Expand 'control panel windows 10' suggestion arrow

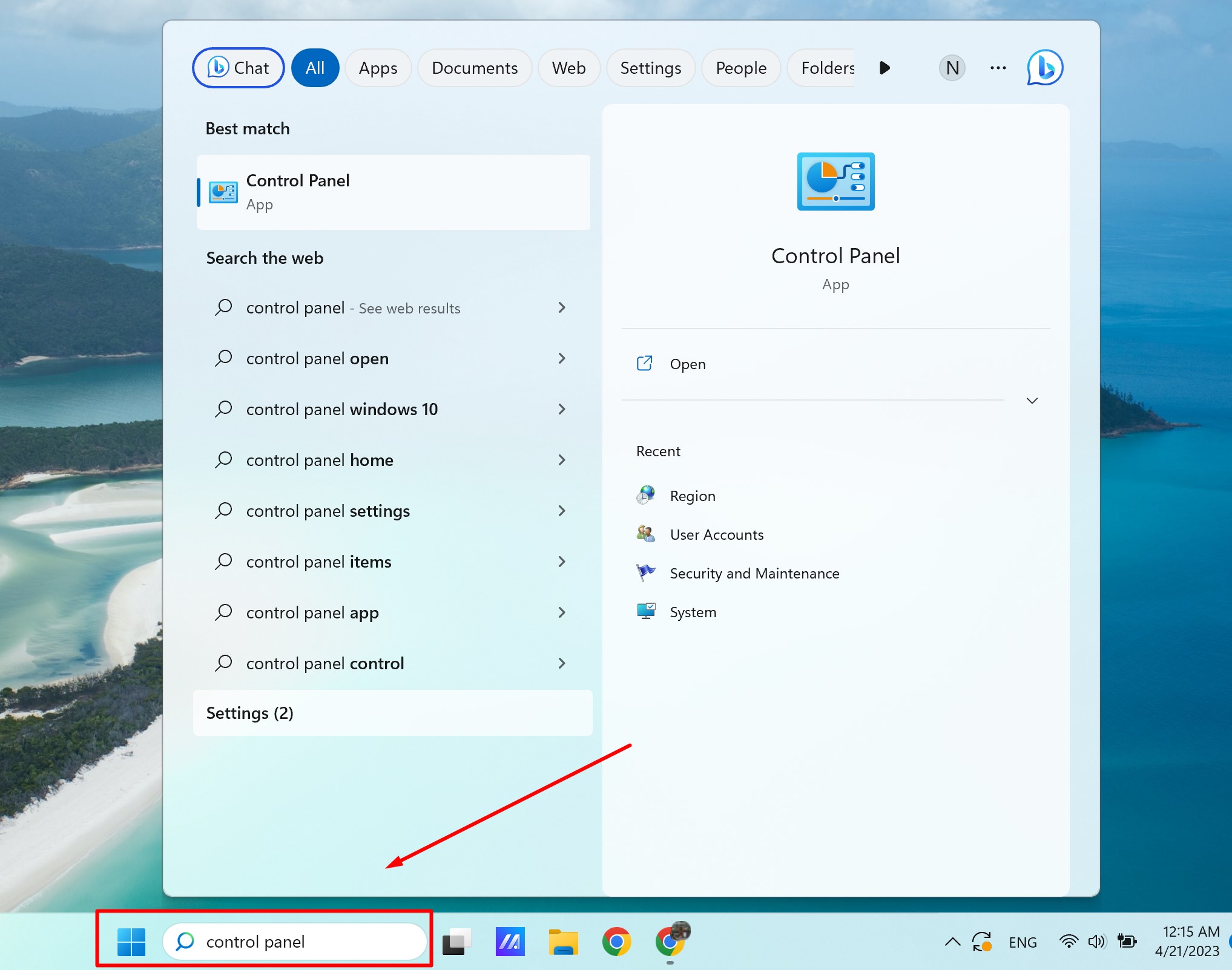click(562, 410)
